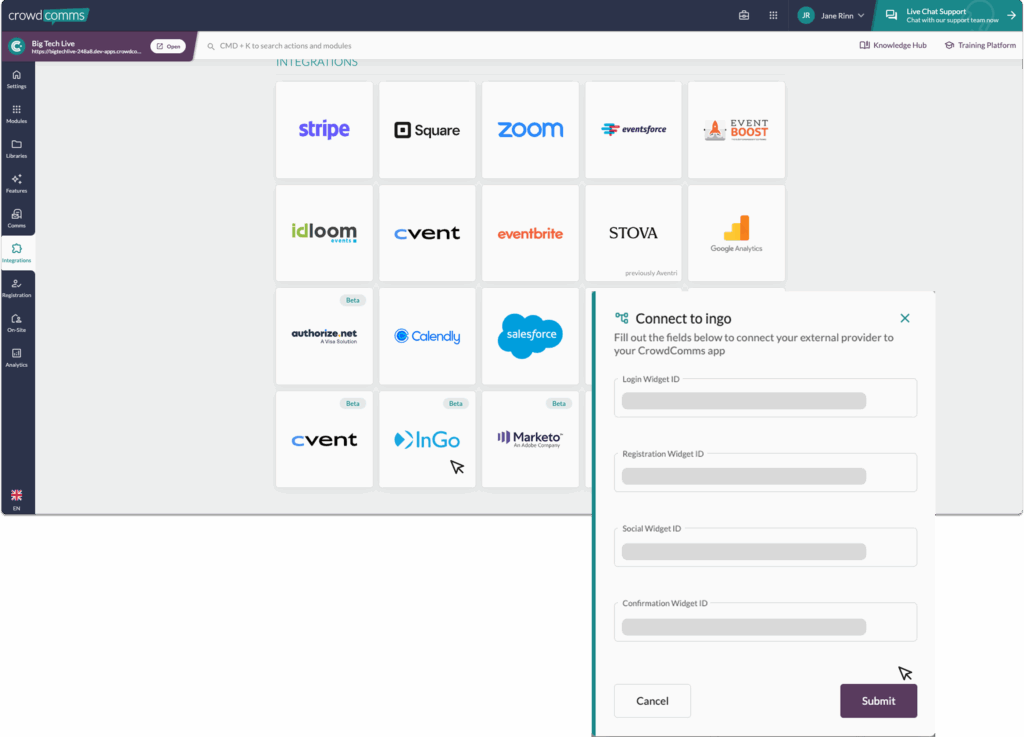Viewport: 1024px width, 737px height.
Task: Select the Stripe integration tile
Action: (x=324, y=130)
